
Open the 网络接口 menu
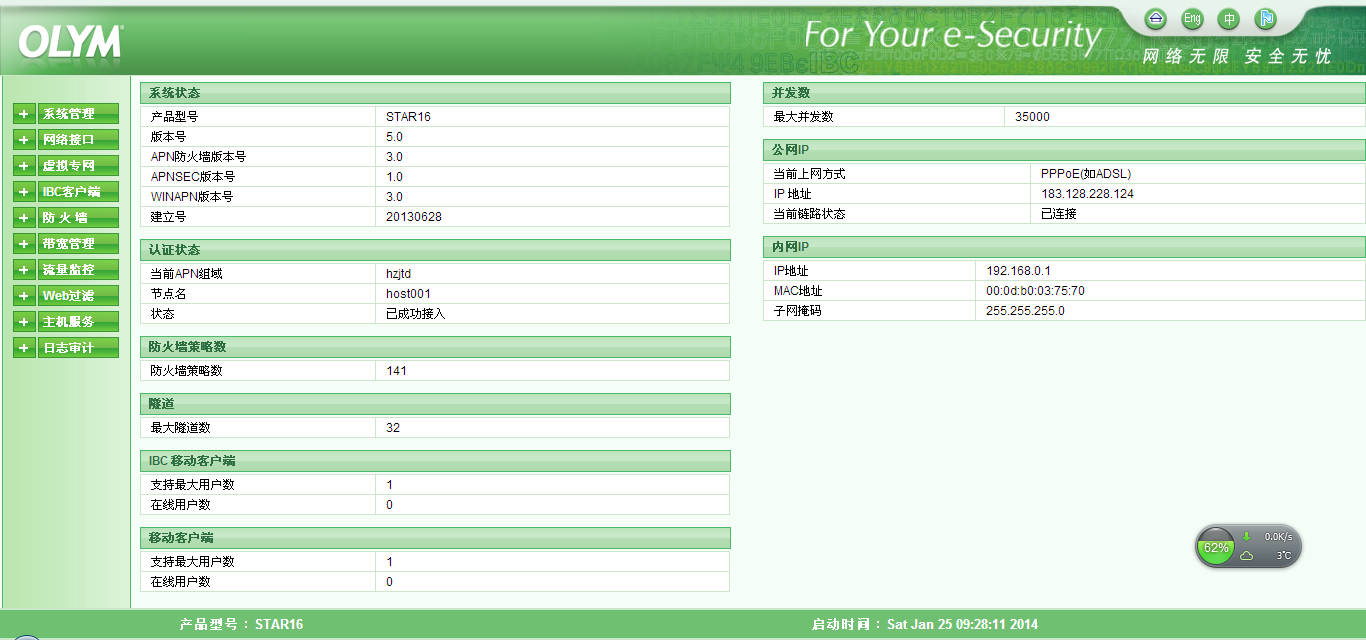(78, 140)
